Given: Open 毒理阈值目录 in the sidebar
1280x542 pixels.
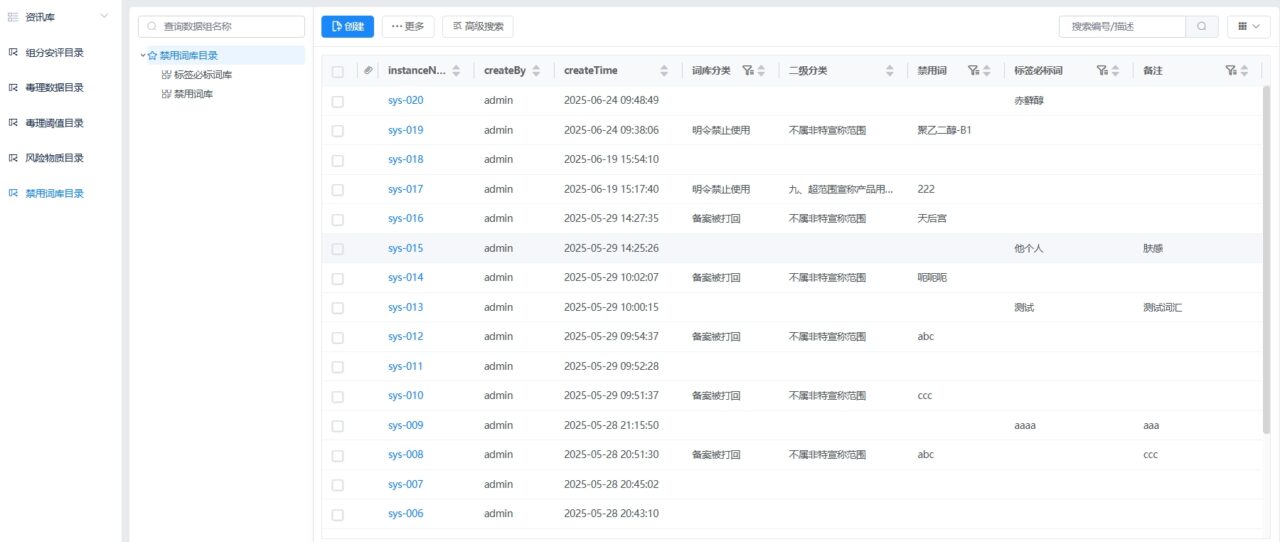Looking at the screenshot, I should 54,123.
